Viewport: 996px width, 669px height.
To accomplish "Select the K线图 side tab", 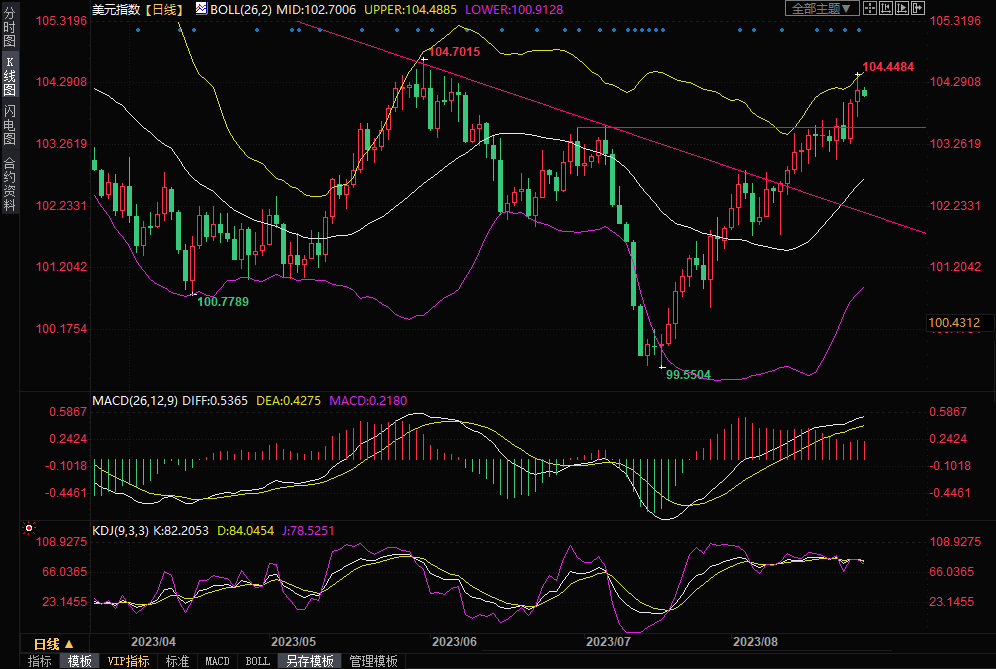I will click(x=9, y=76).
